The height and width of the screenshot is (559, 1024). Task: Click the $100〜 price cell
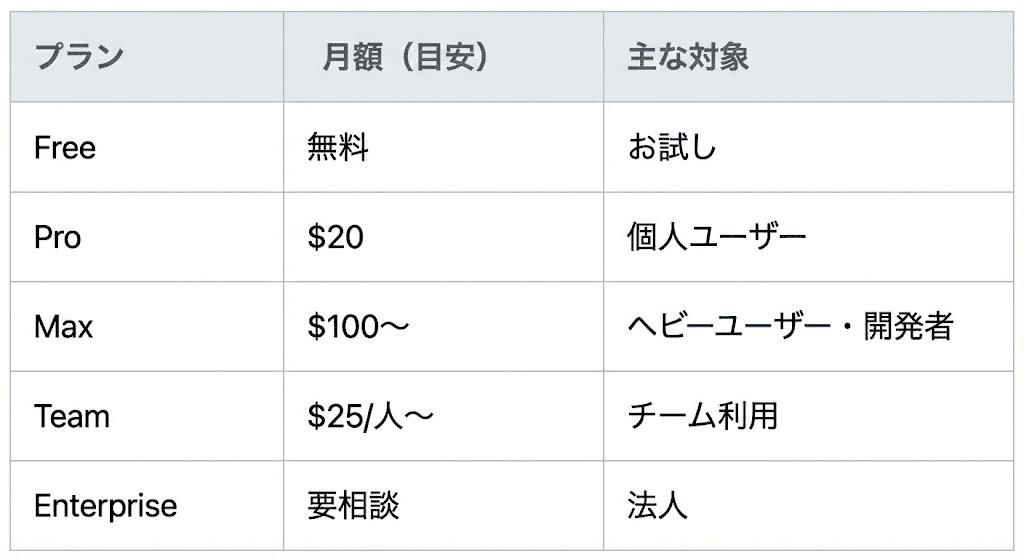click(358, 327)
